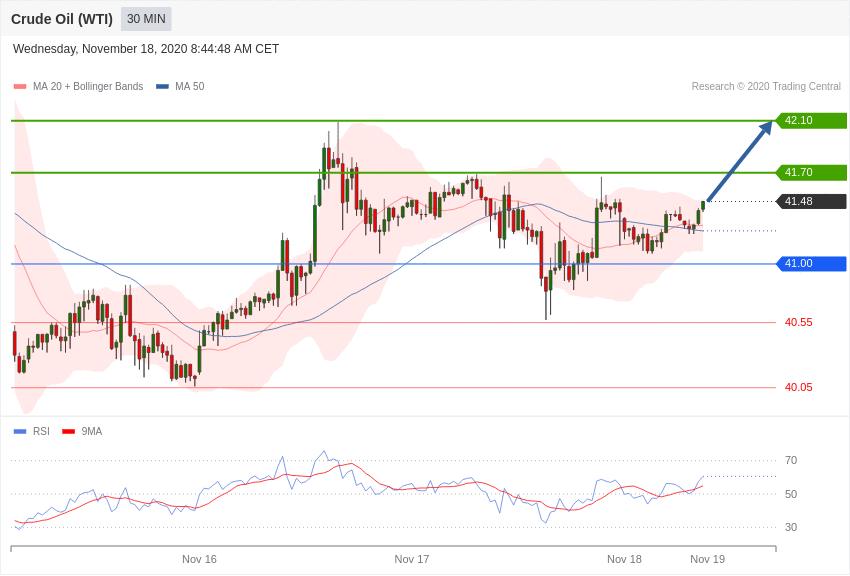Click the 9MA legend swatch
Screen dimensions: 850x576
pyautogui.click(x=68, y=432)
